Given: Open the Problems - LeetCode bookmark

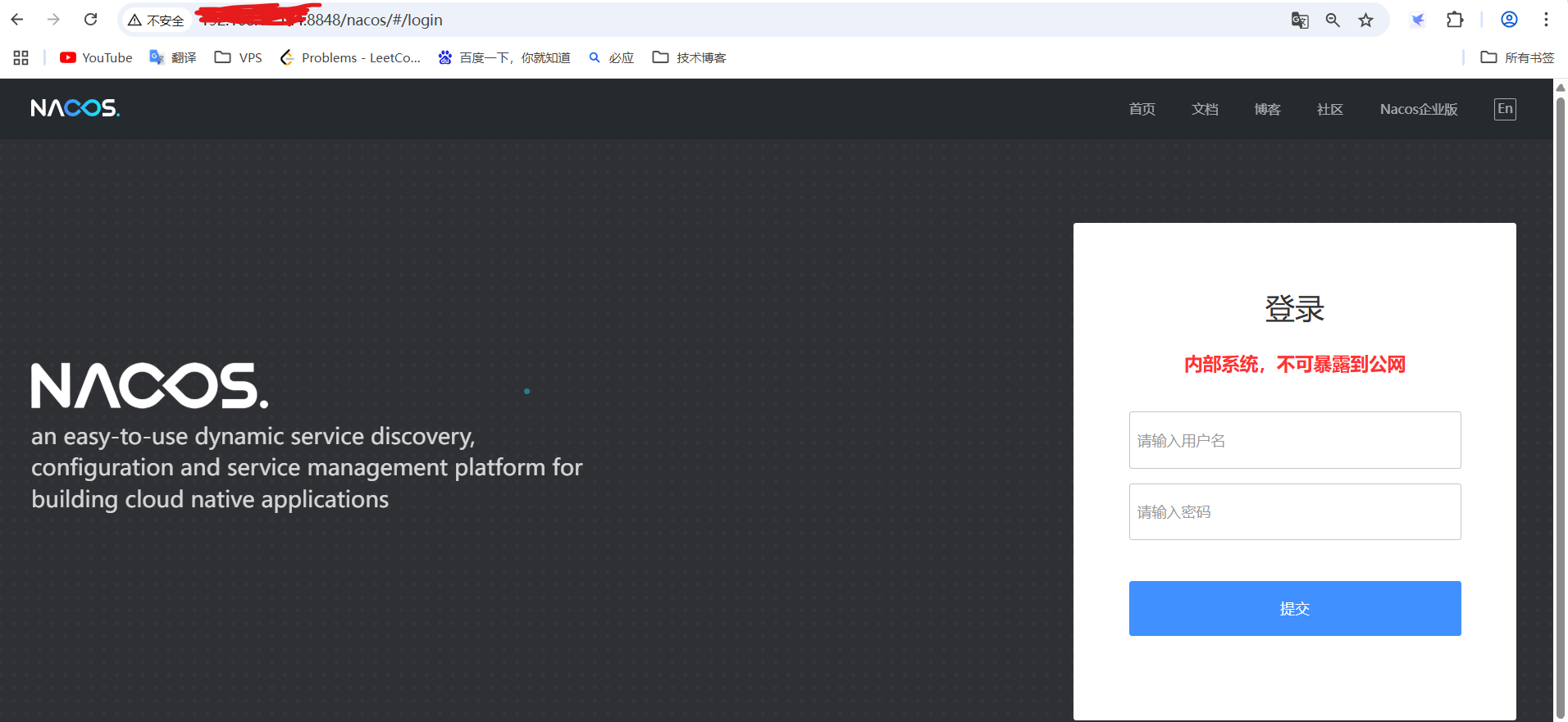Looking at the screenshot, I should [350, 57].
